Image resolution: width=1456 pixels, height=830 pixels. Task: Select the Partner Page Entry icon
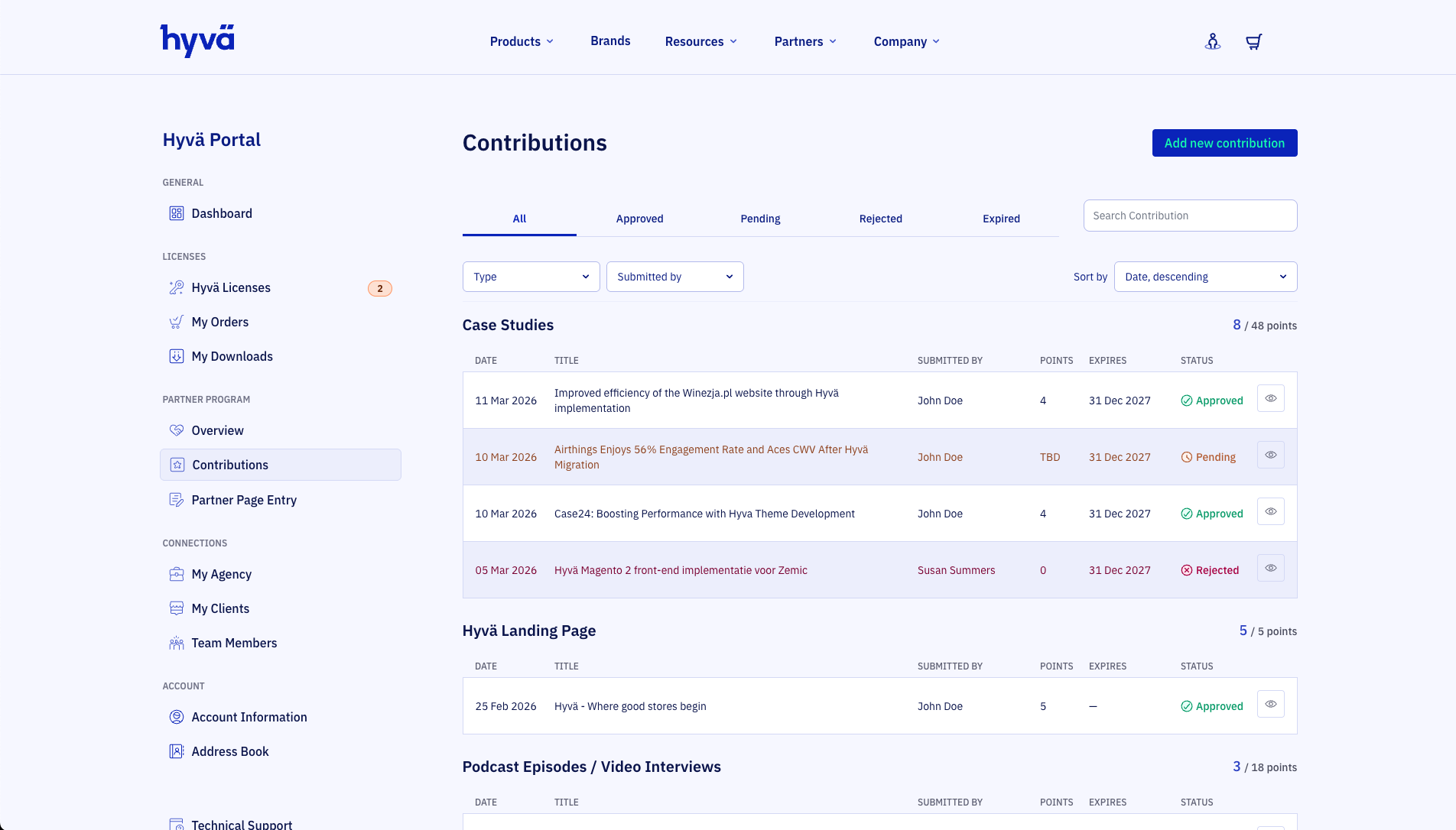[177, 500]
